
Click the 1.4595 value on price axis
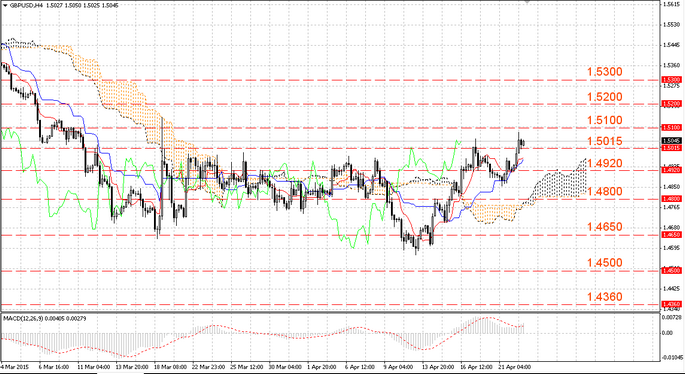pos(671,249)
